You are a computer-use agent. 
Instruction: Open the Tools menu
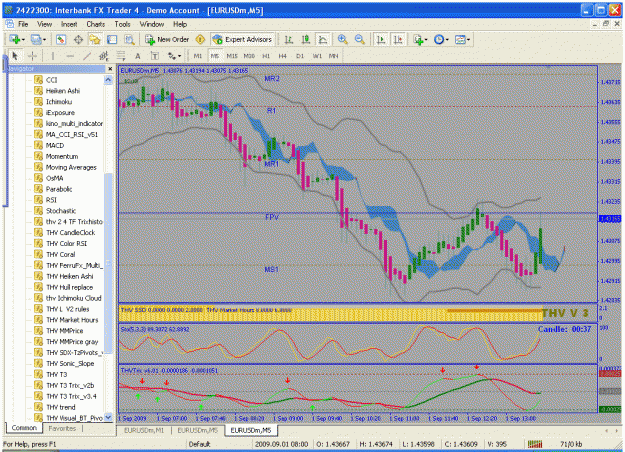tap(122, 24)
